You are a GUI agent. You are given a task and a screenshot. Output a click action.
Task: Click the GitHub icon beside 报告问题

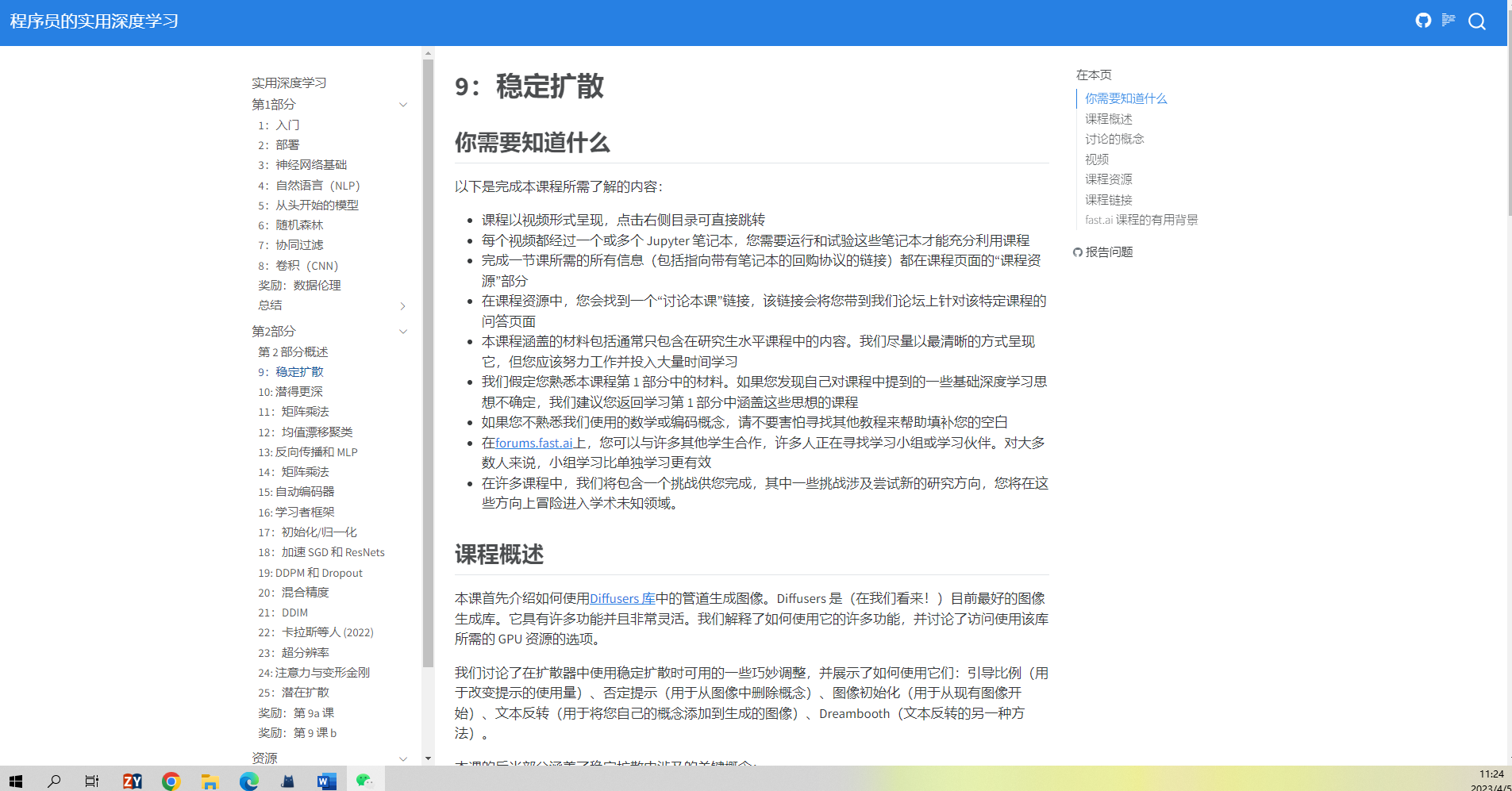[x=1077, y=252]
